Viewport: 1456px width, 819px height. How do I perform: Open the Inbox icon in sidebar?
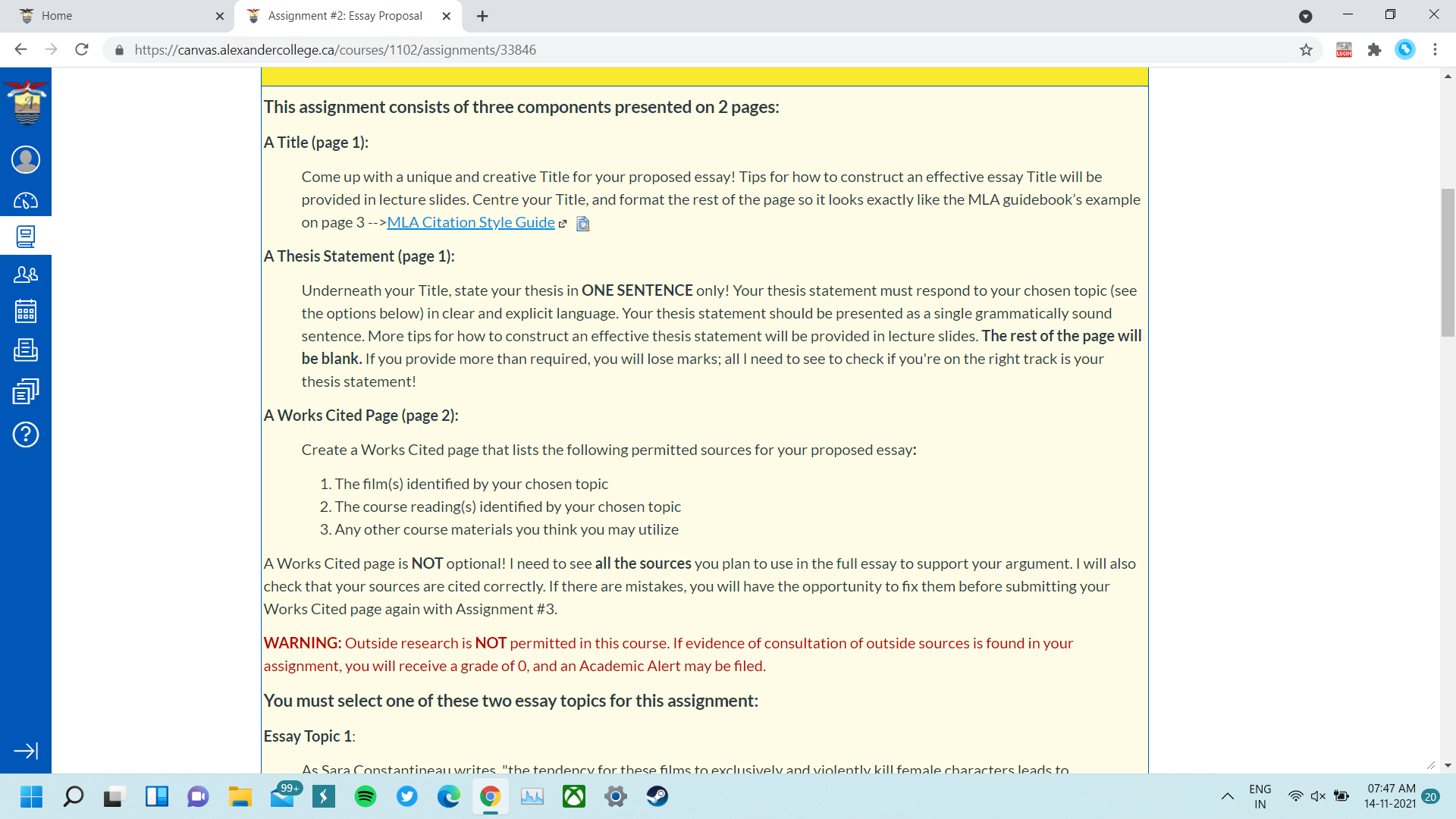pyautogui.click(x=26, y=350)
